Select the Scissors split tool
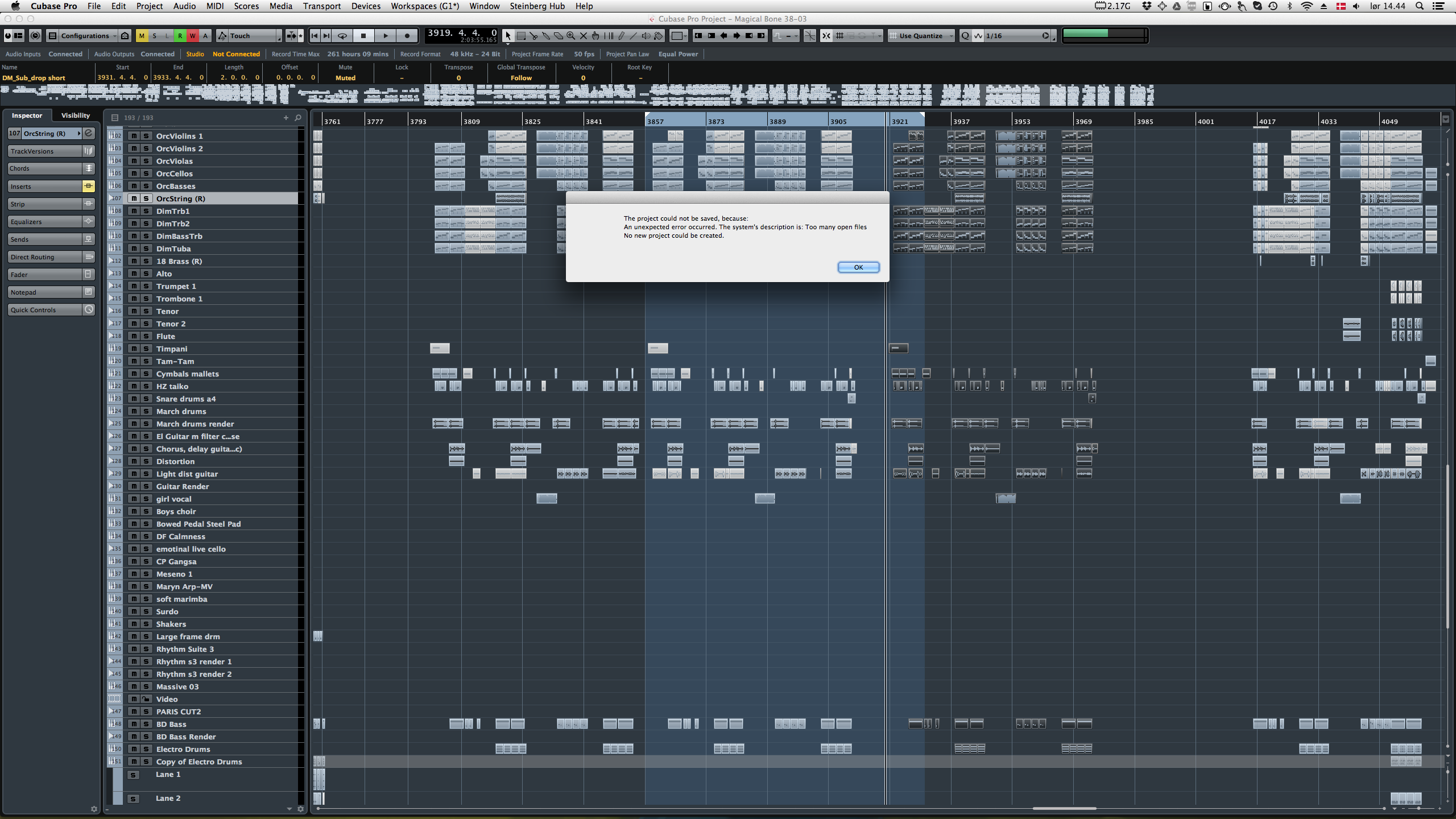 [x=533, y=36]
